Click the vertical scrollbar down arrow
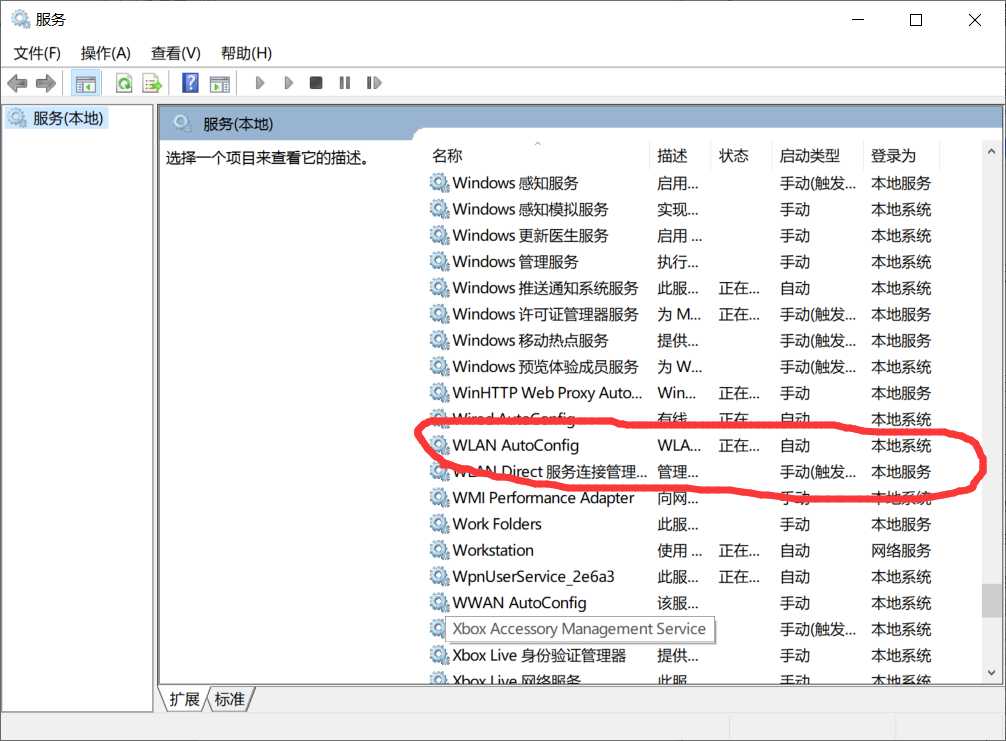Screen dimensions: 1006x741 point(992,673)
